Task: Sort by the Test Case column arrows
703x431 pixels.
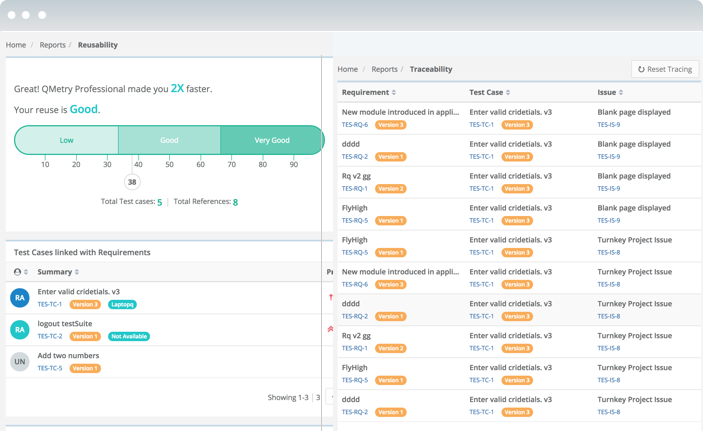Action: click(508, 92)
